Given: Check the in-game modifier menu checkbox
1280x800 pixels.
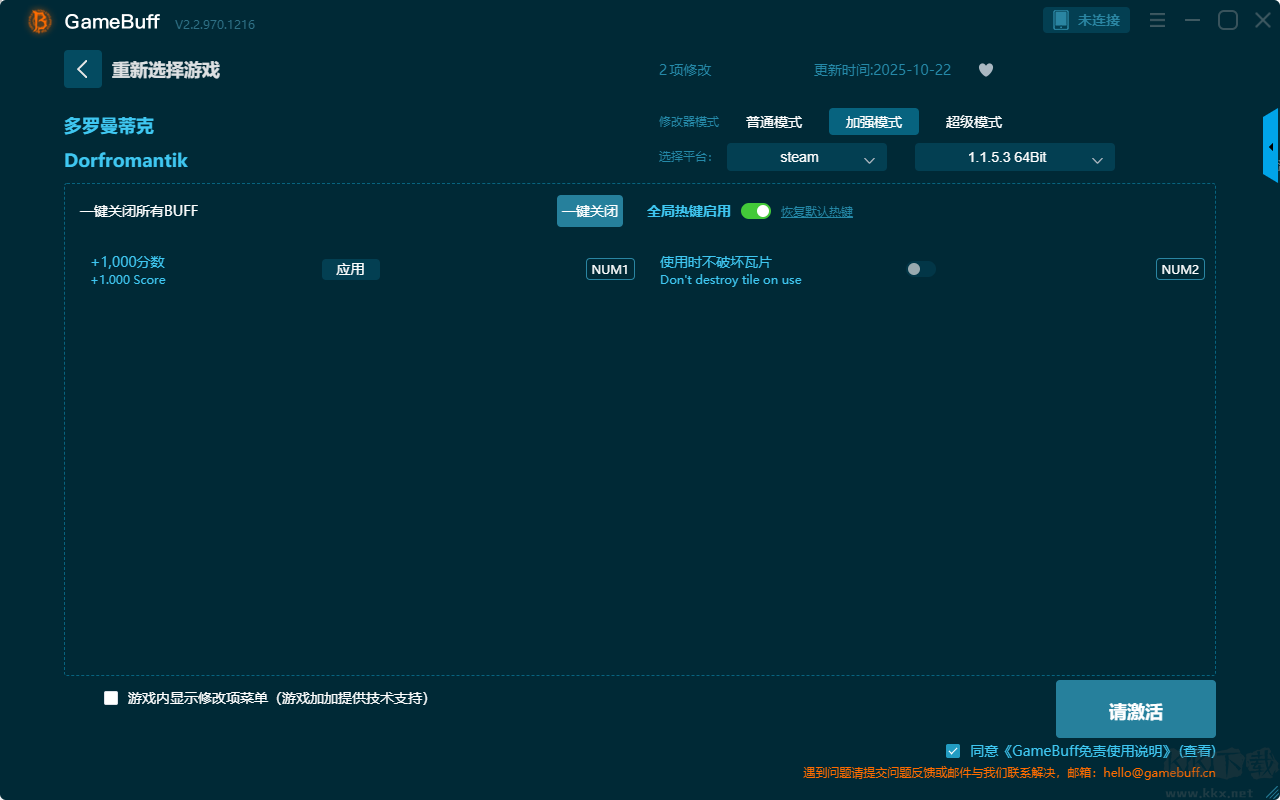Looking at the screenshot, I should click(111, 698).
